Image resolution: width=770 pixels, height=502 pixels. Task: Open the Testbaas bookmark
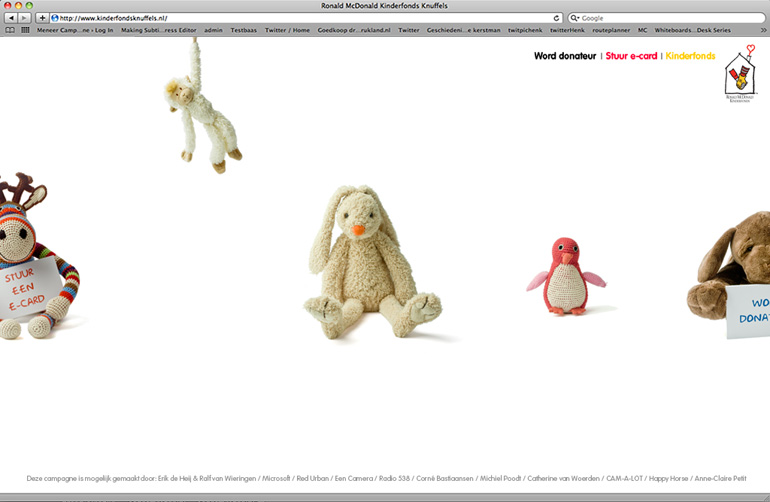(x=243, y=30)
